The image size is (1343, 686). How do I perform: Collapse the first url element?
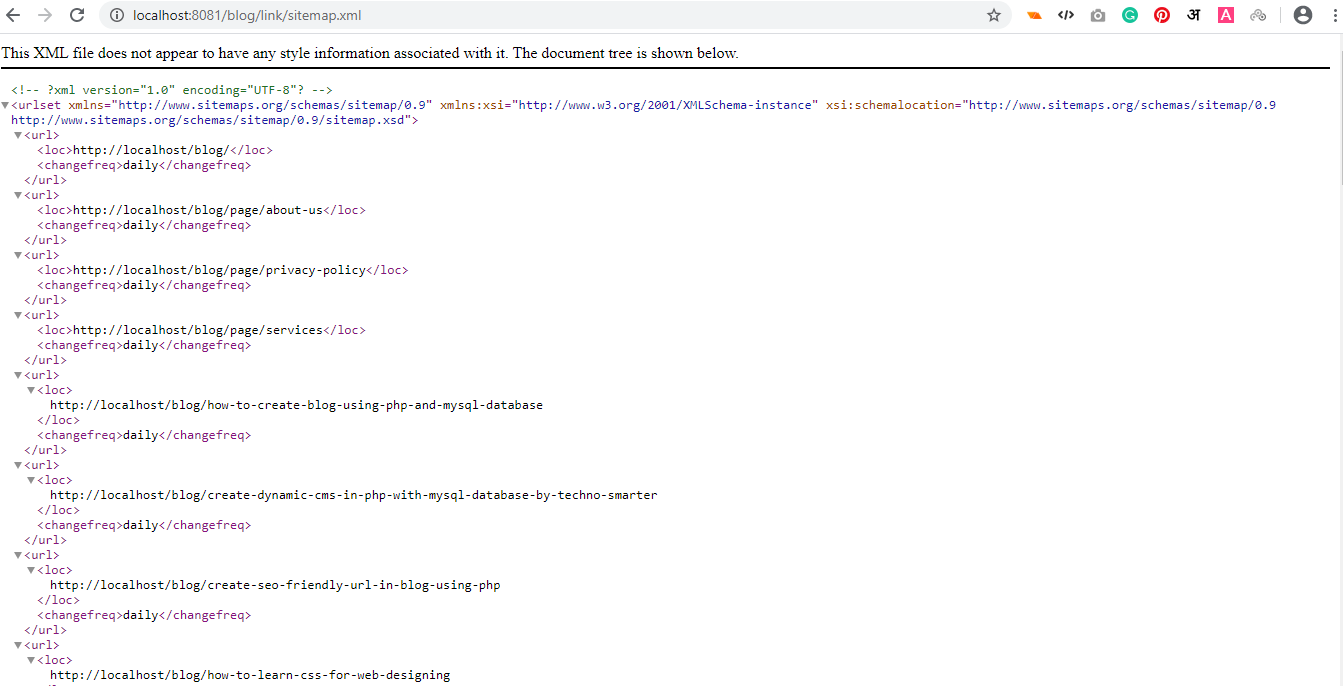click(x=17, y=134)
